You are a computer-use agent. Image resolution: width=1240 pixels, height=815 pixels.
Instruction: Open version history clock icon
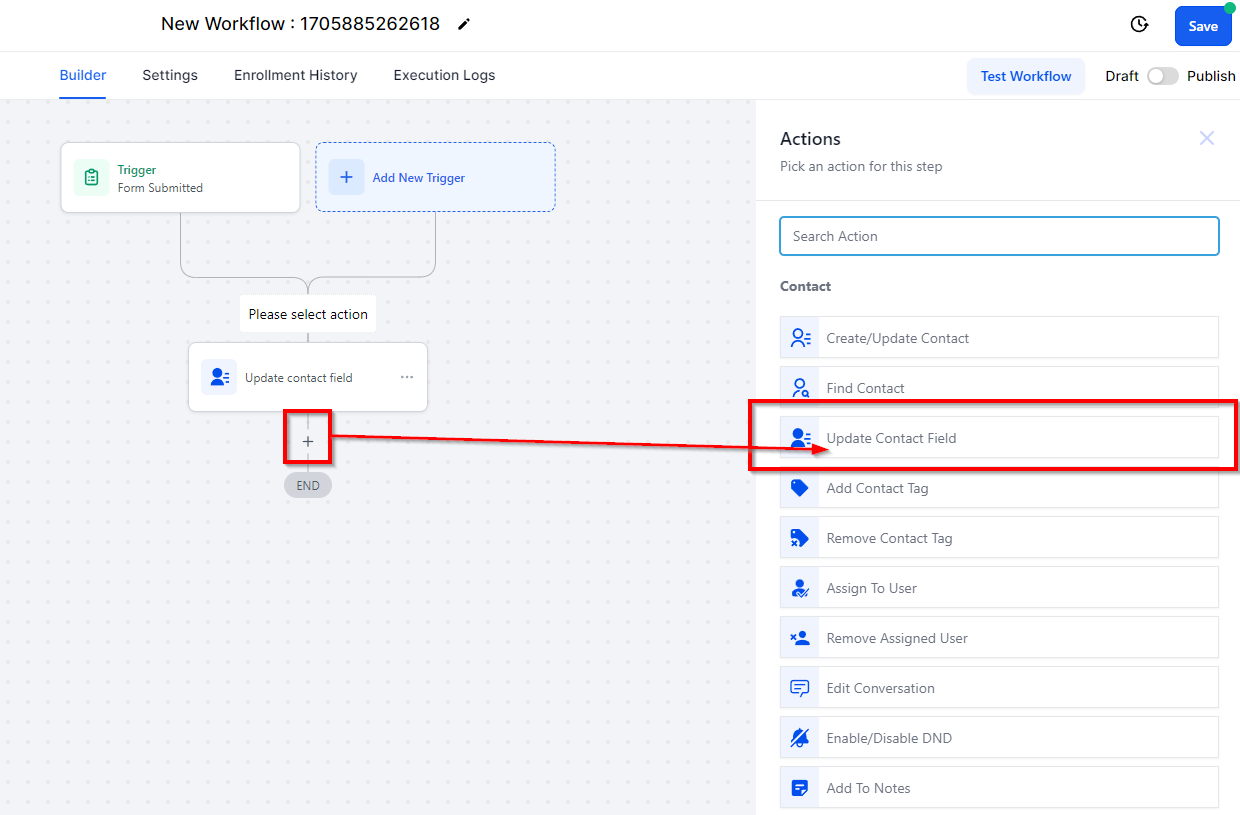1139,25
